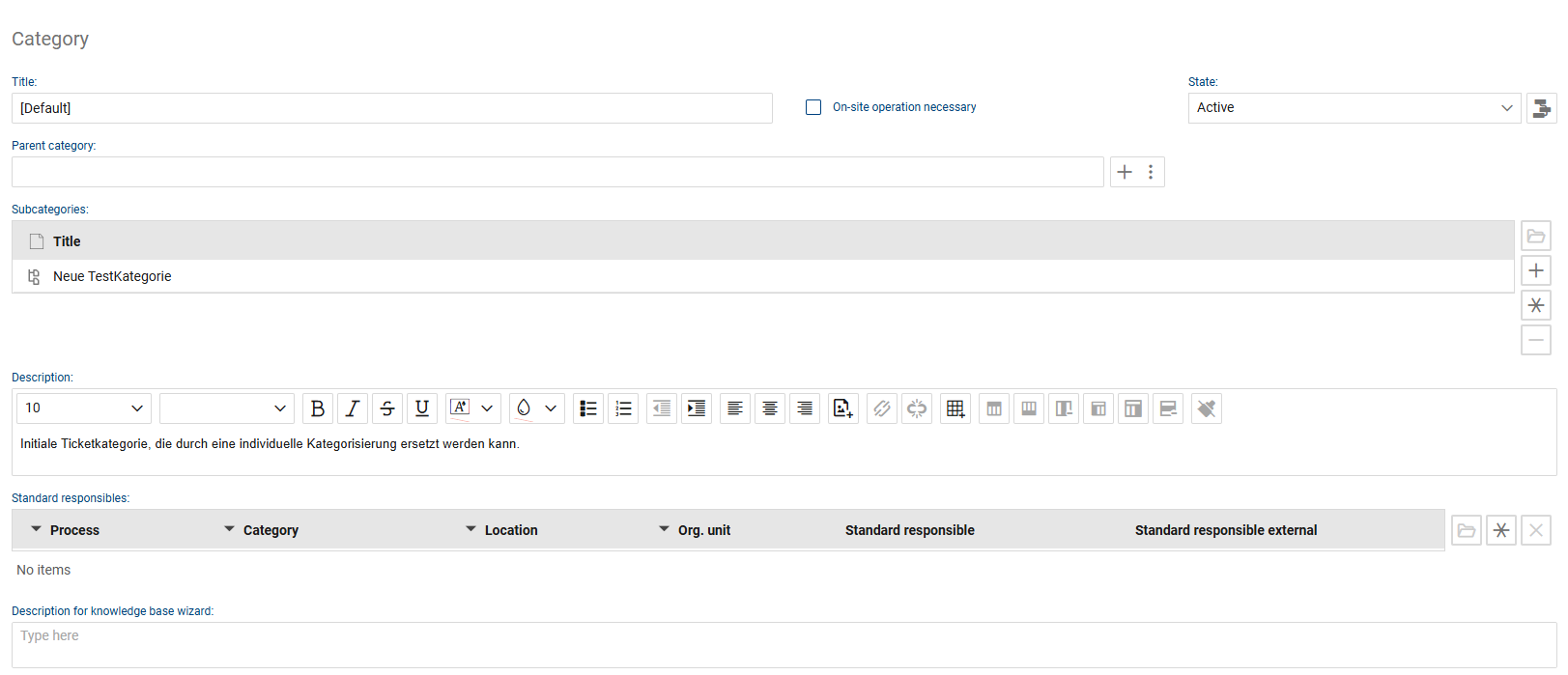Click the delete table row icon
1568x675 pixels.
[x=1168, y=408]
